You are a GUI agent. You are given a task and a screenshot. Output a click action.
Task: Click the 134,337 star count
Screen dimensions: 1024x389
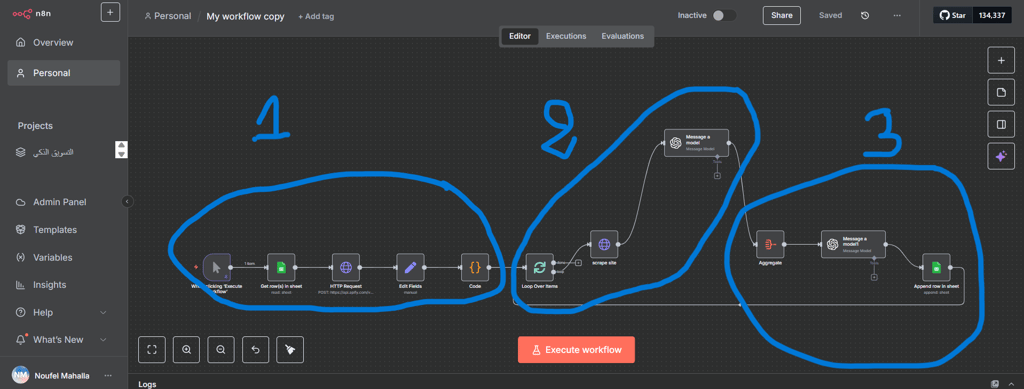(x=991, y=15)
